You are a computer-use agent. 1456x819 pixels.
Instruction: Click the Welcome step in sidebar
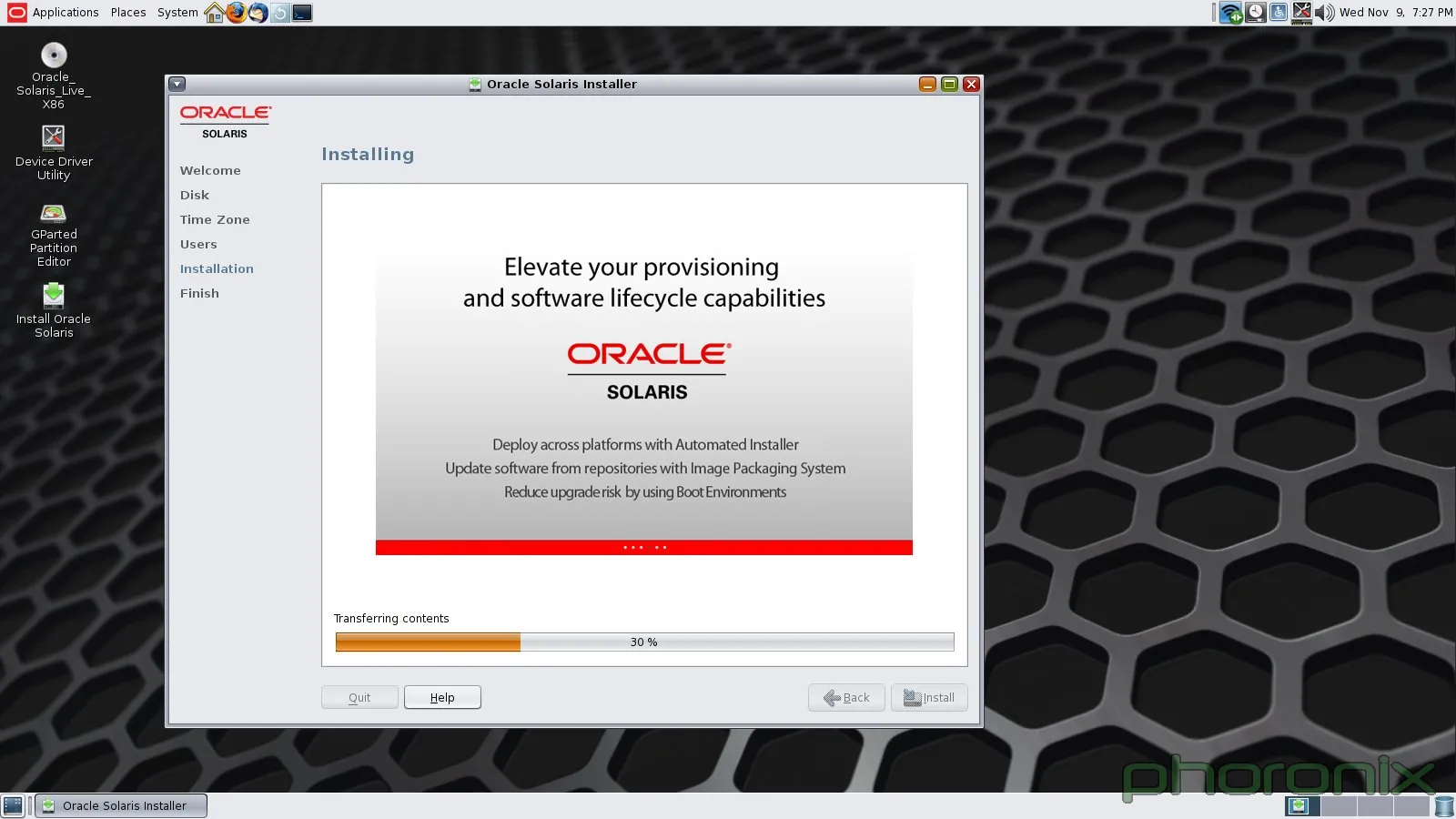(x=210, y=170)
